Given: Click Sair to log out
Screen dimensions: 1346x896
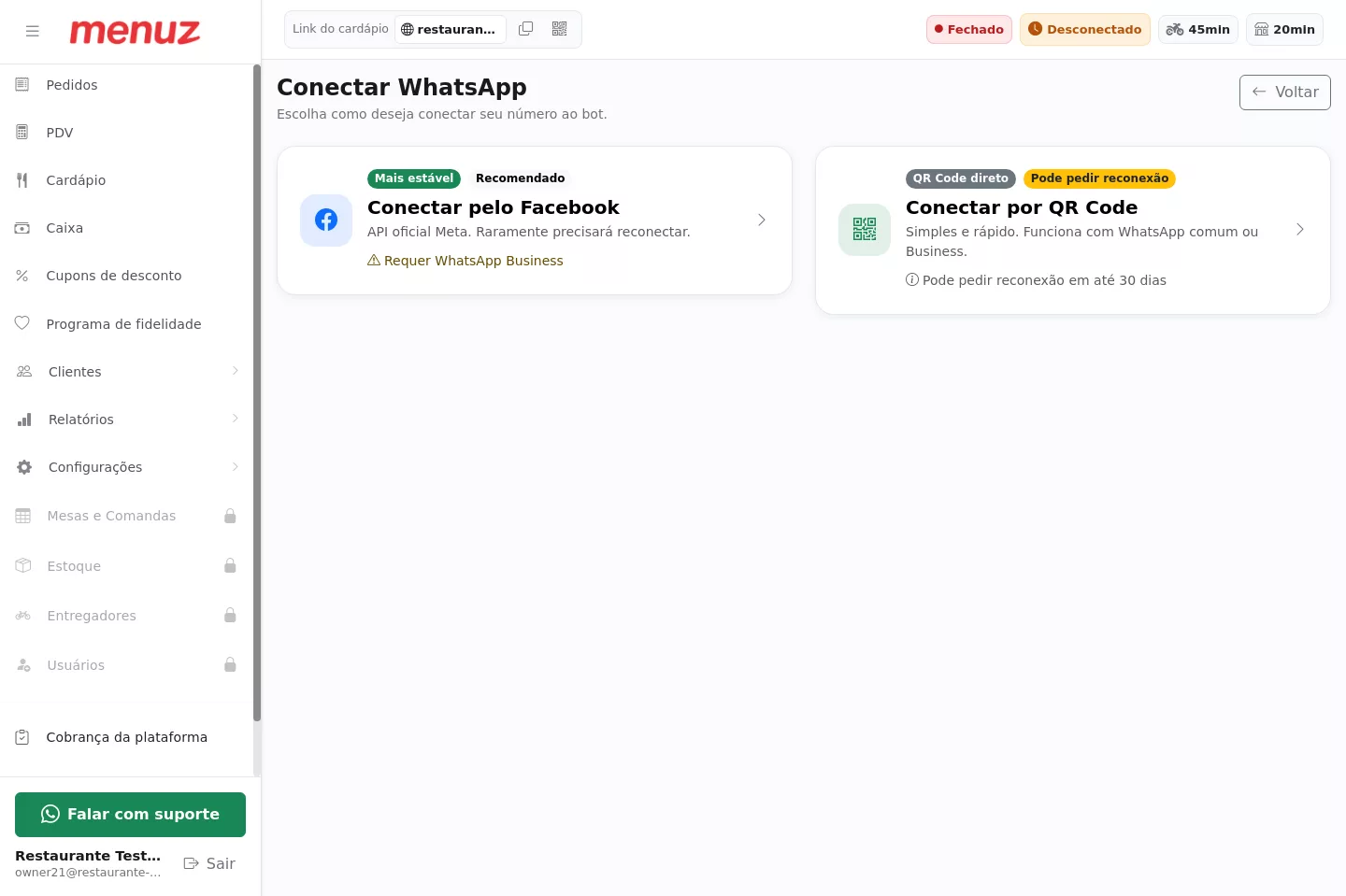Looking at the screenshot, I should point(209,863).
